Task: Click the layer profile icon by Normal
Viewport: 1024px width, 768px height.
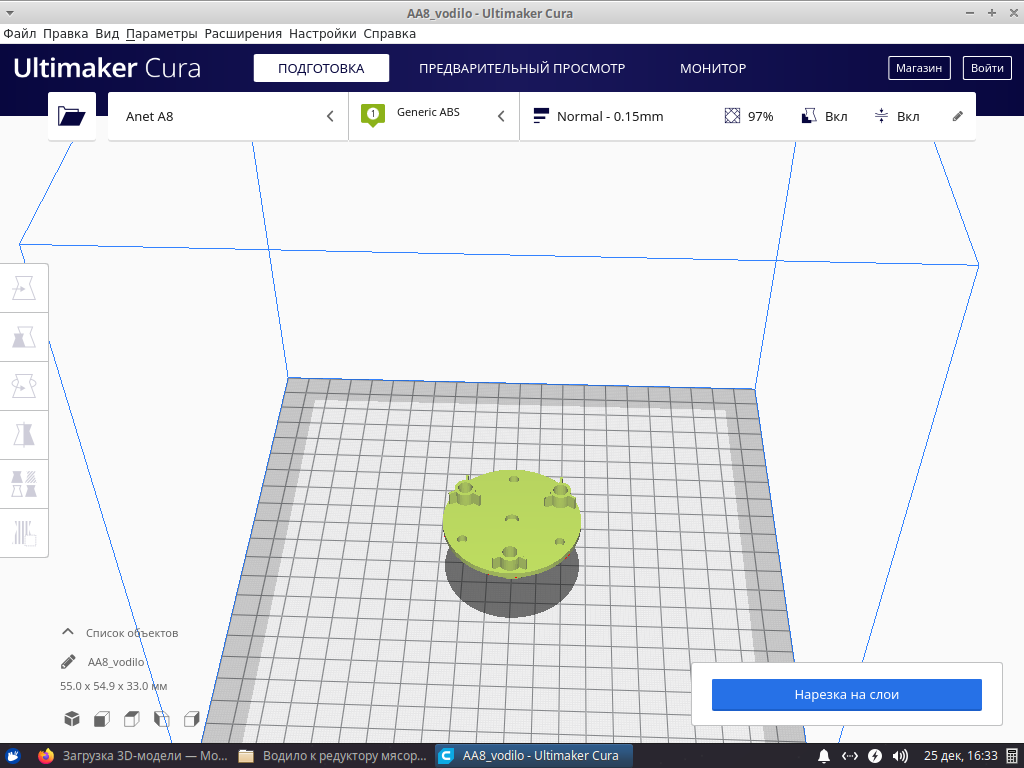Action: (541, 116)
